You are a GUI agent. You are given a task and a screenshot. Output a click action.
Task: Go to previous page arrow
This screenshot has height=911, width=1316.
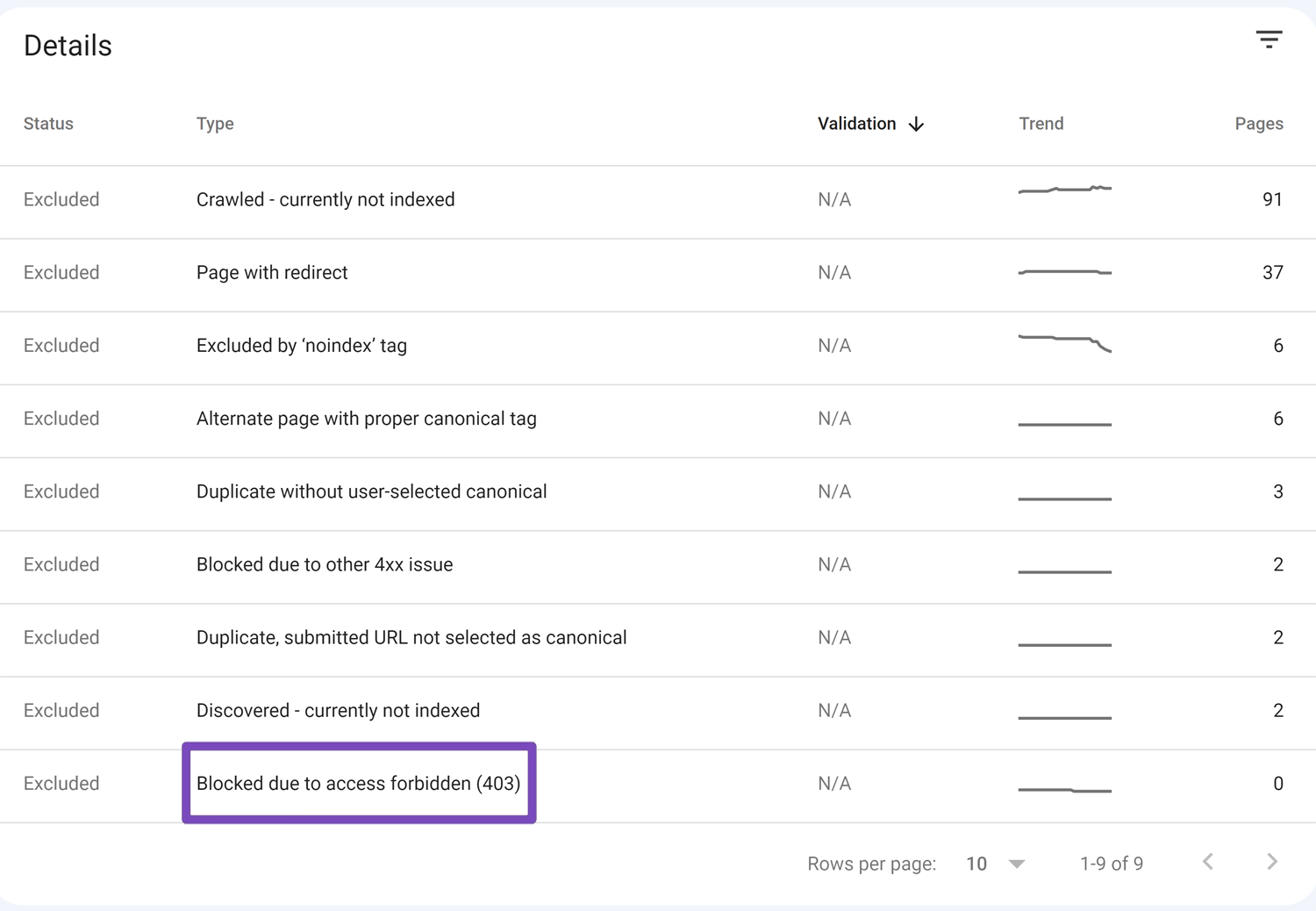point(1208,862)
